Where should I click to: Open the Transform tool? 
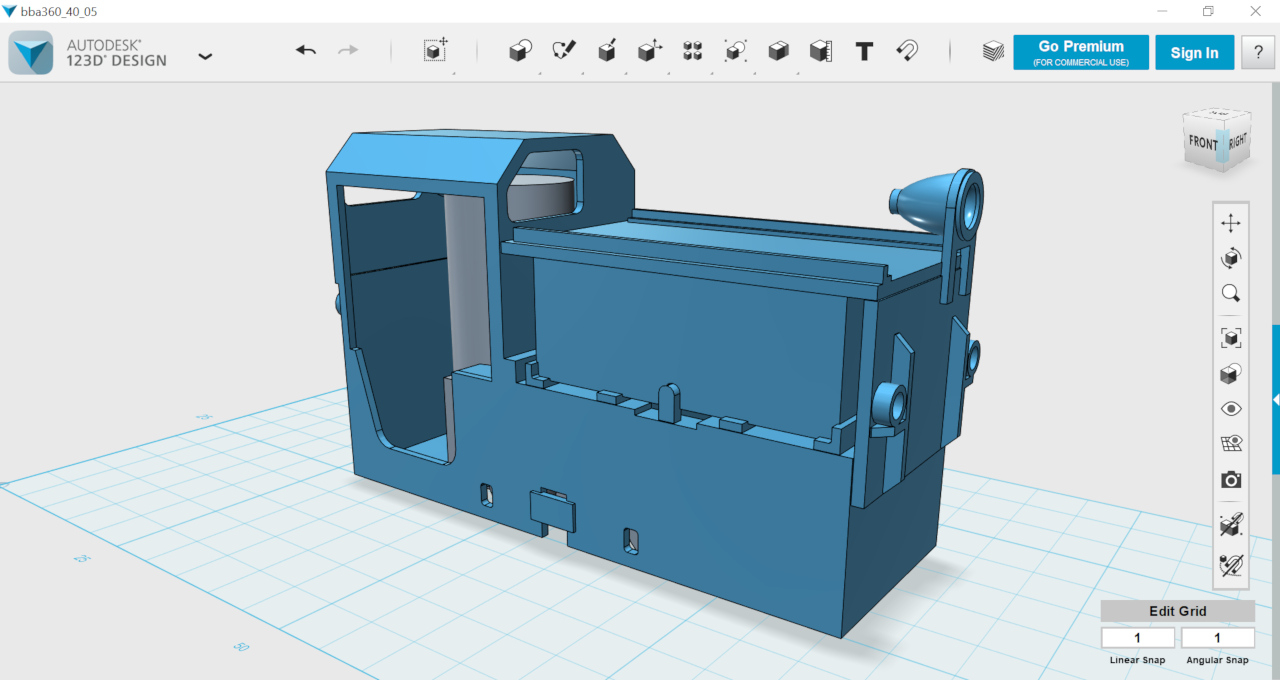(x=436, y=51)
